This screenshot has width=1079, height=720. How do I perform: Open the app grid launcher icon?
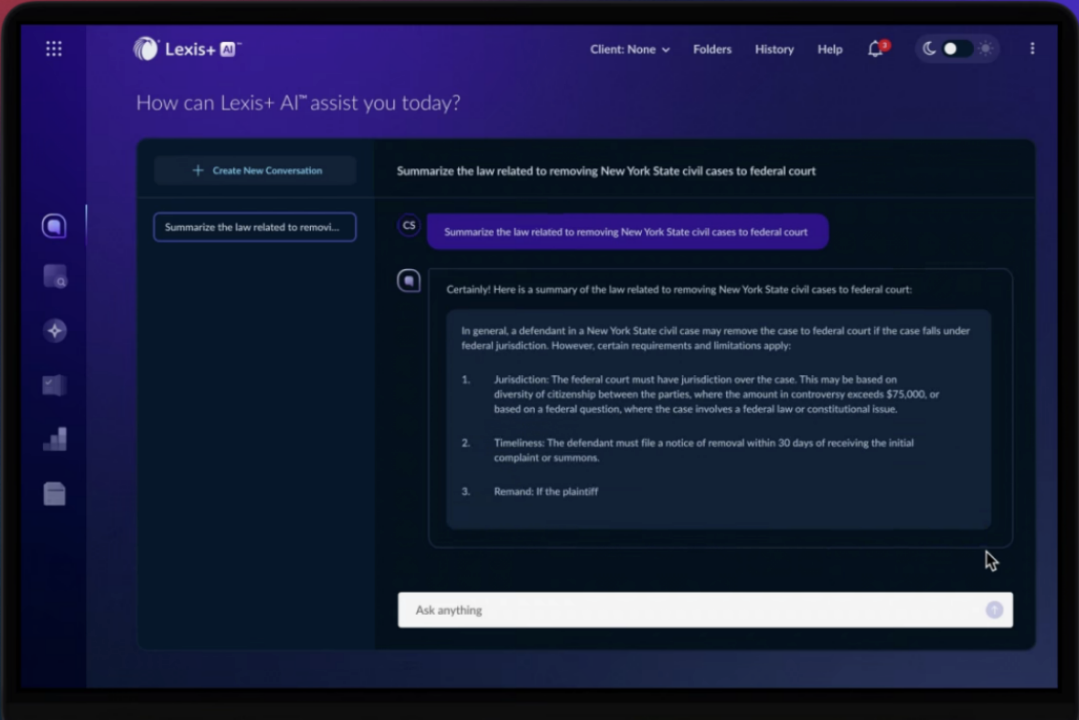[54, 49]
